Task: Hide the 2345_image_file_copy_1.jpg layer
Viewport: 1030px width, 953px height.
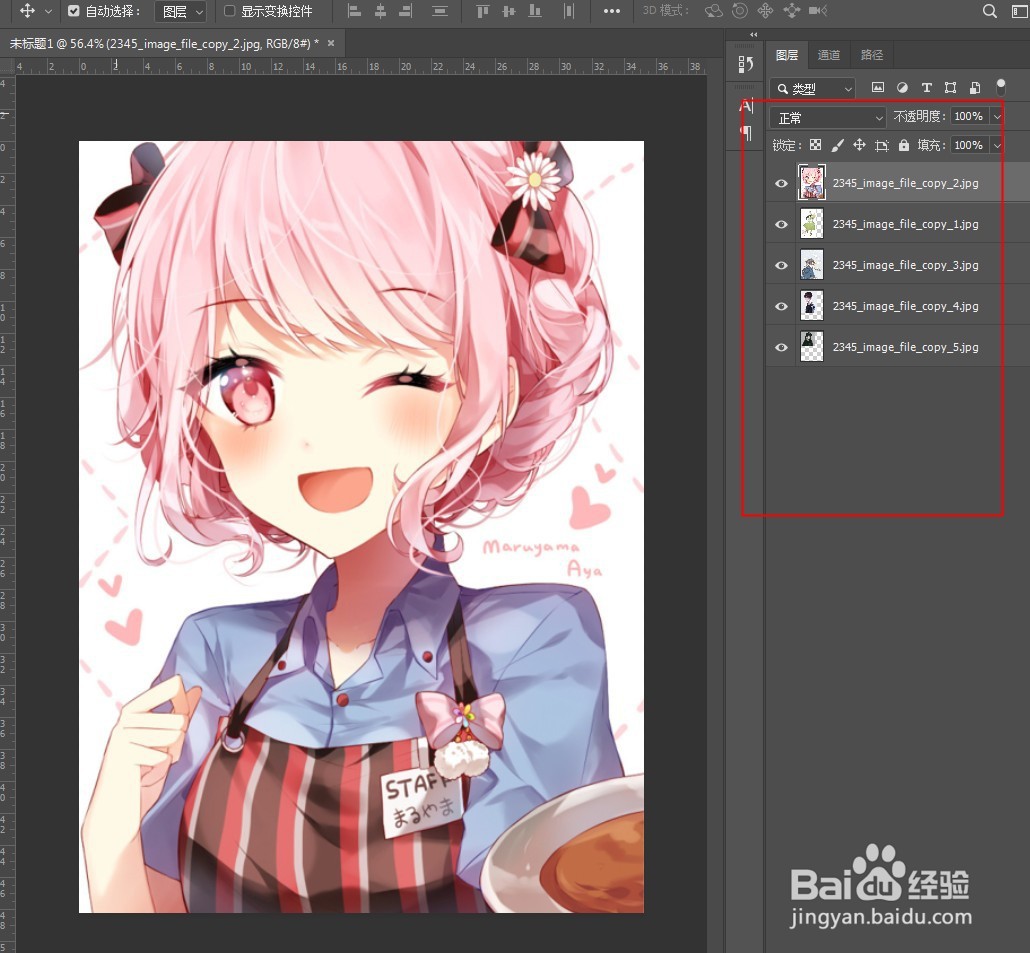Action: [781, 225]
